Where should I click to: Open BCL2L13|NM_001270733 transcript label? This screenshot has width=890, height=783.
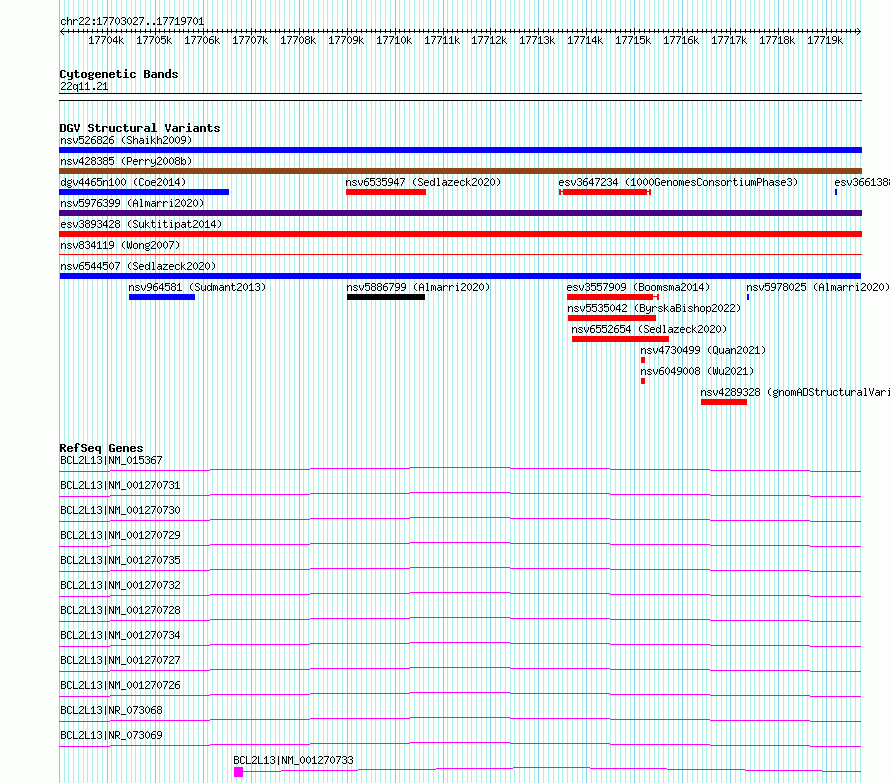coord(293,760)
